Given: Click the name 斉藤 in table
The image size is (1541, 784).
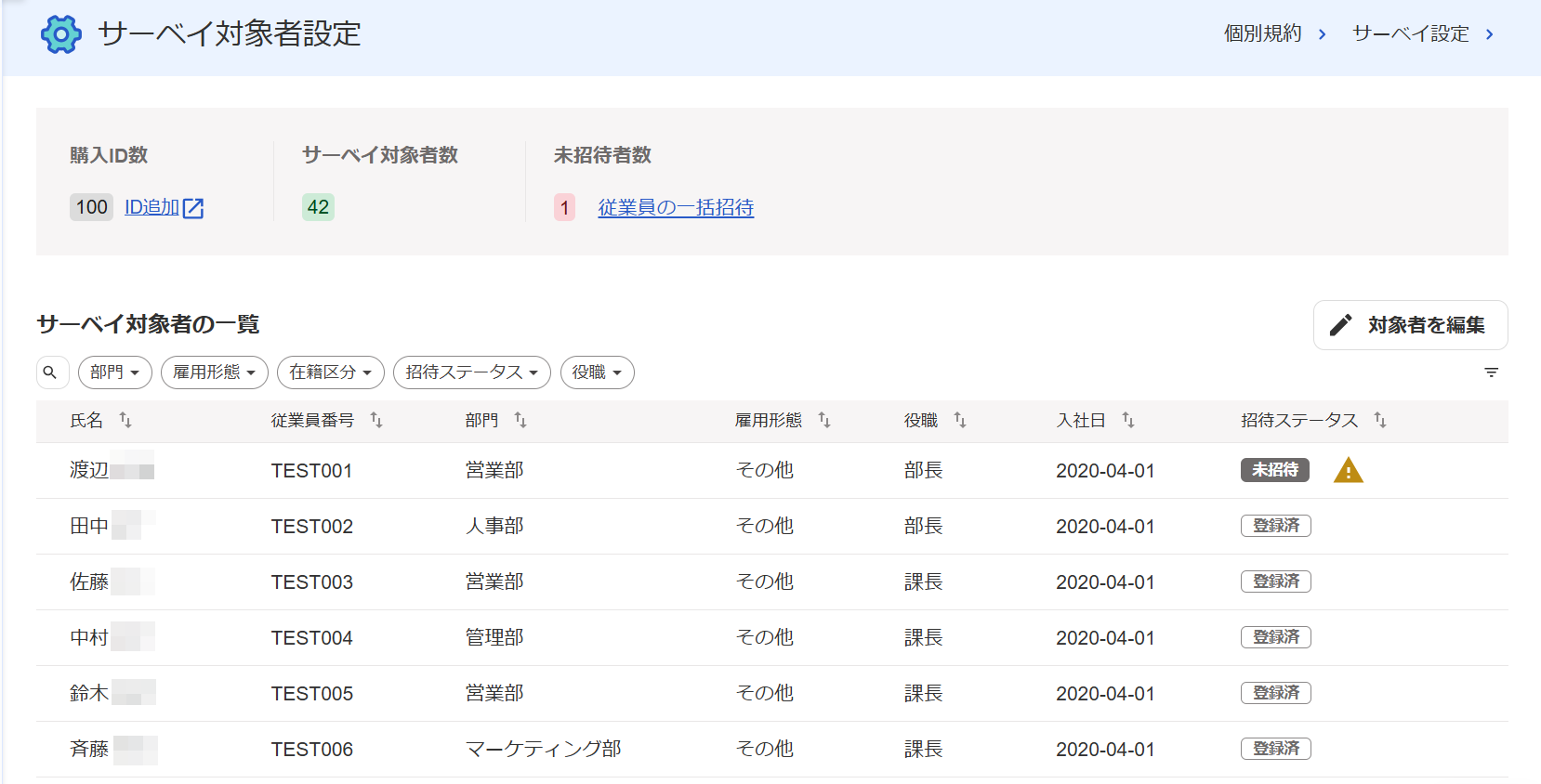Looking at the screenshot, I should tap(89, 749).
